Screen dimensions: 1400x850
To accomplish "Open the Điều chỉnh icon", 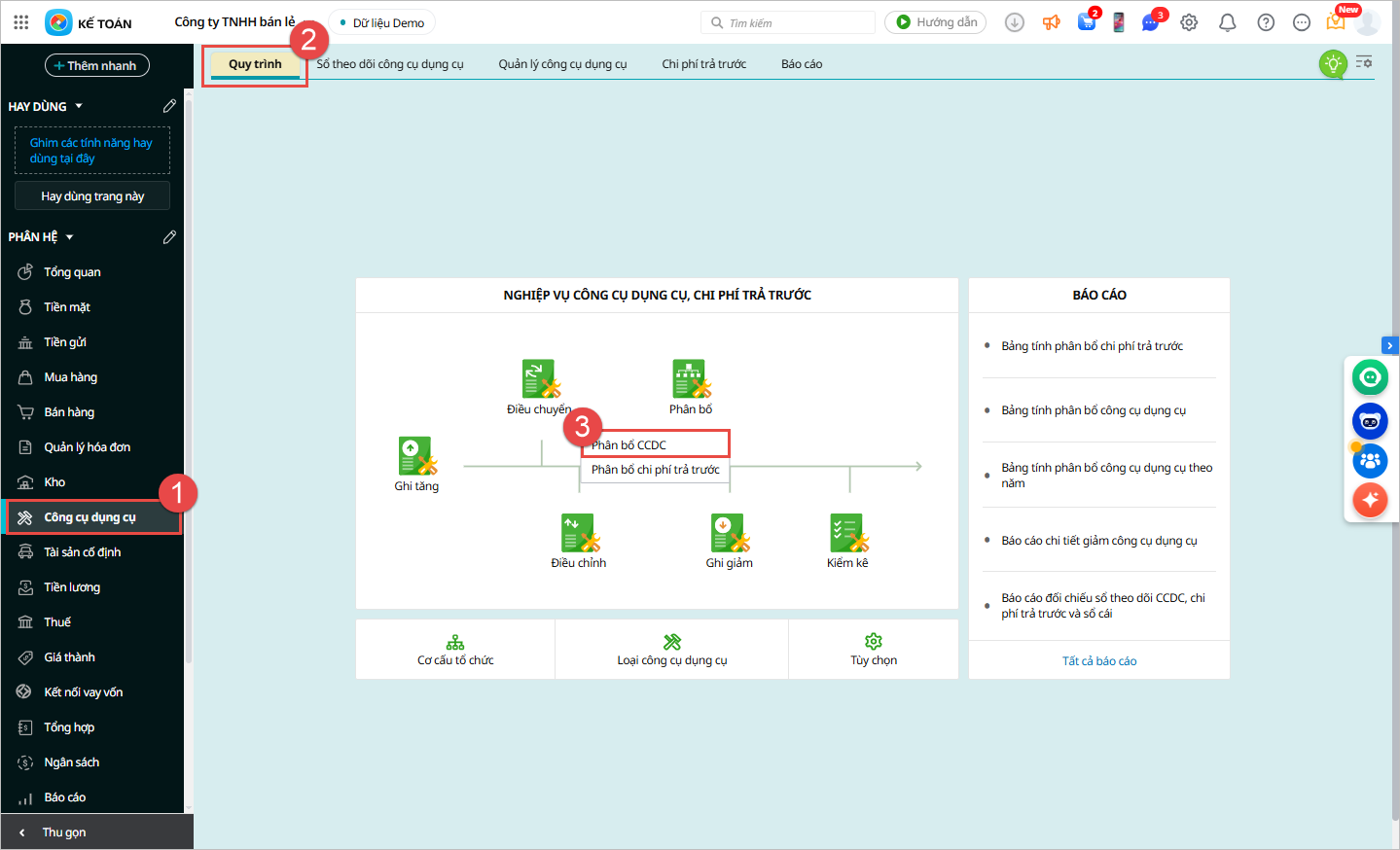I will (x=579, y=533).
